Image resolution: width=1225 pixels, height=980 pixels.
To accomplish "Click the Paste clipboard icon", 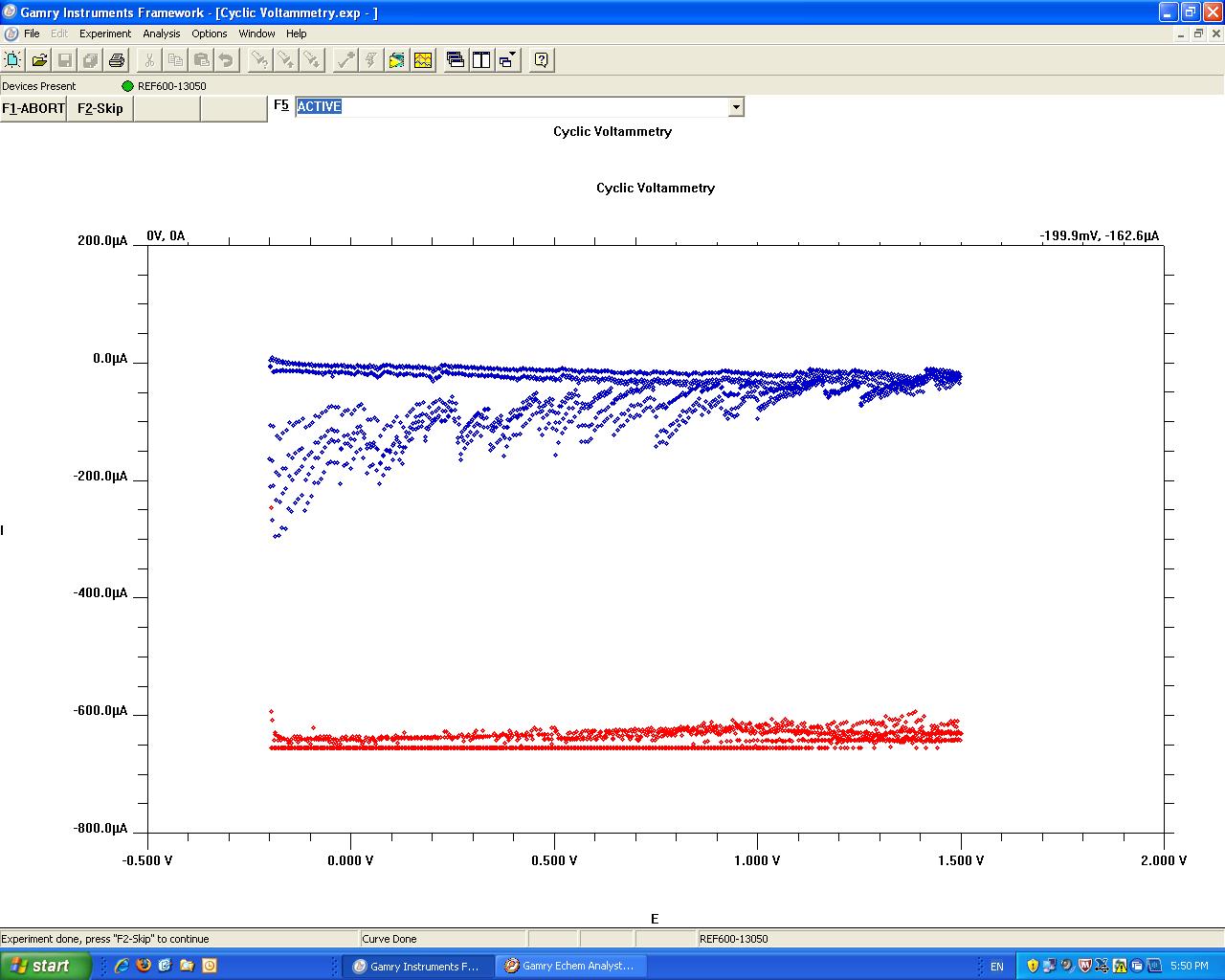I will [201, 60].
